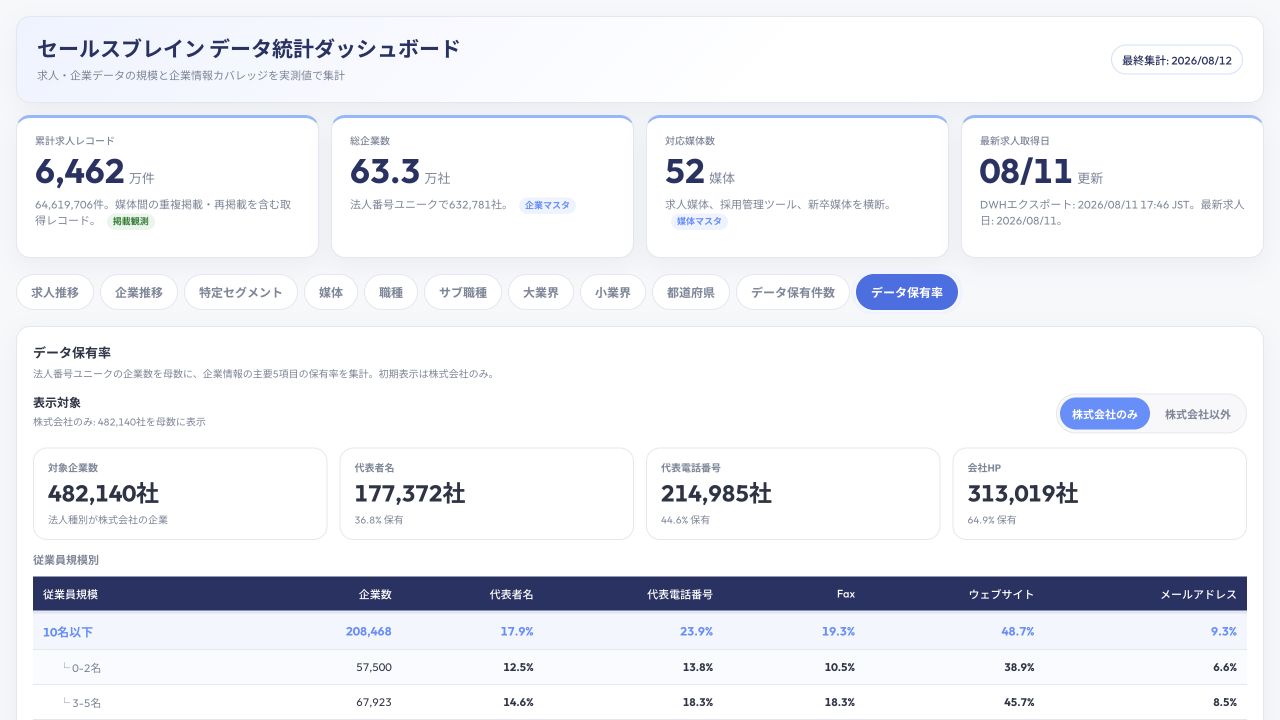The height and width of the screenshot is (720, 1280).
Task: Click the 従業員規模 column header
Action: 70,594
